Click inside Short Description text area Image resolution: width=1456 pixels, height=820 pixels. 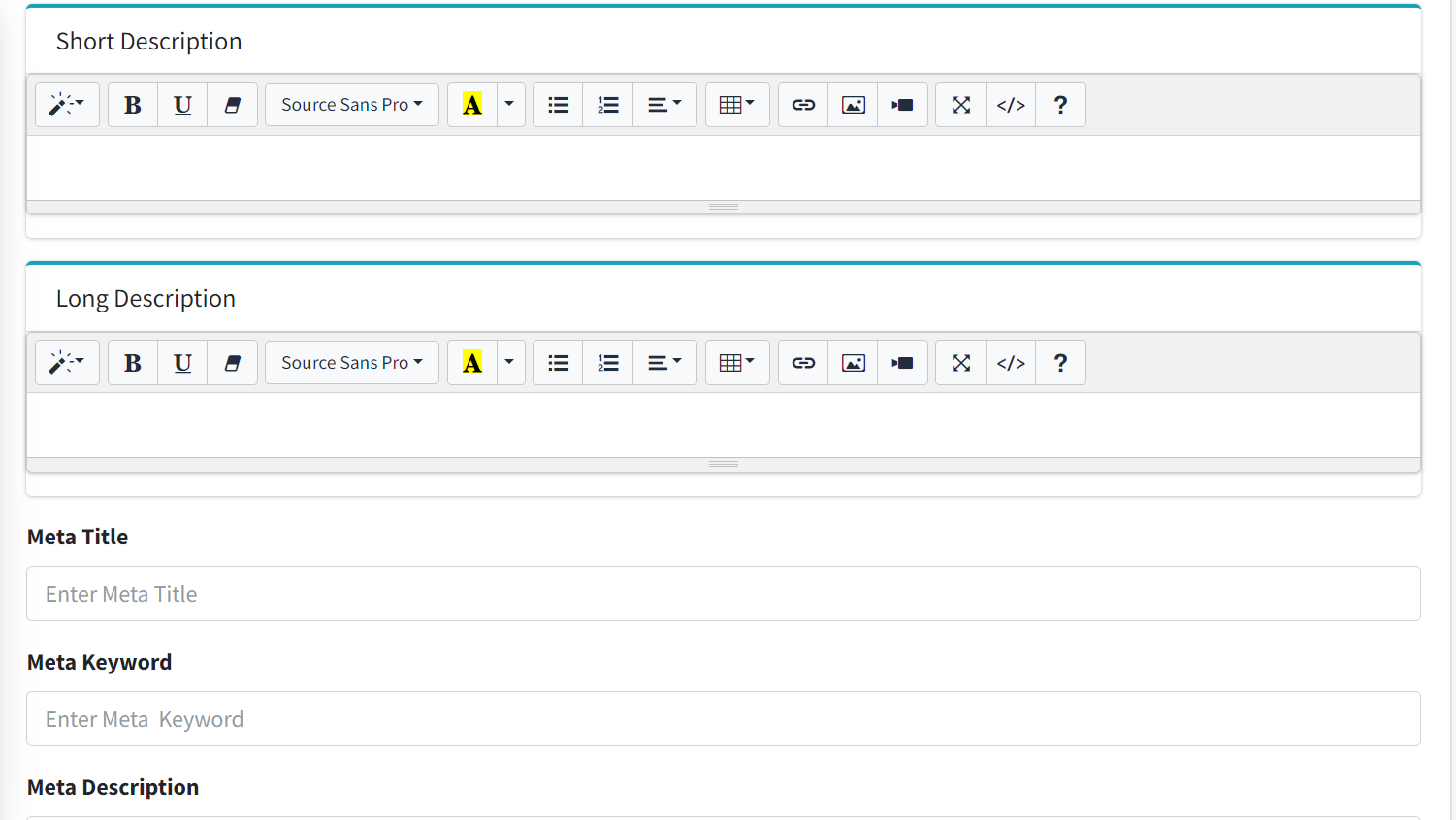pyautogui.click(x=723, y=168)
